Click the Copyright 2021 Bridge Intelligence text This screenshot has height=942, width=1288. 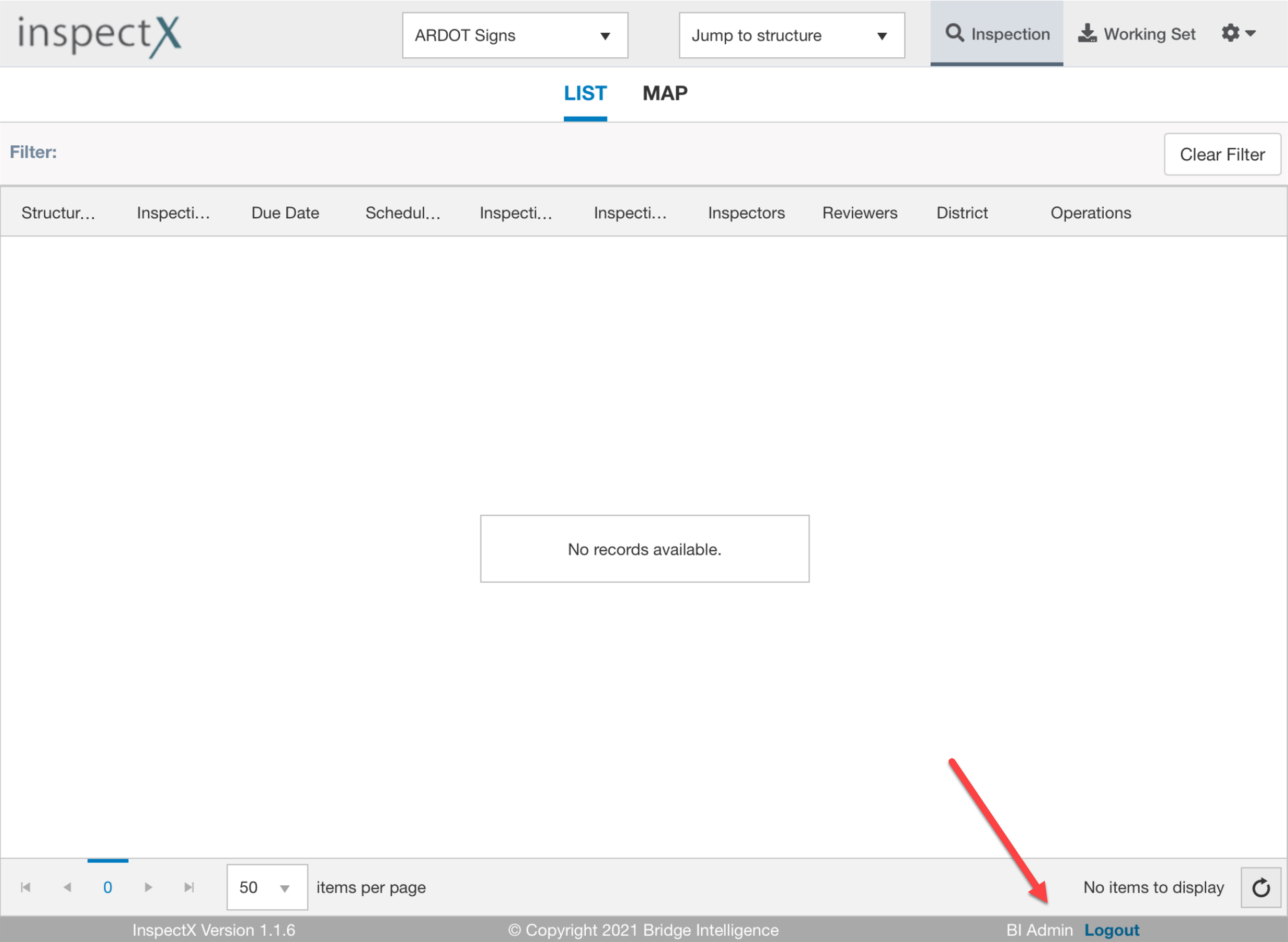click(x=643, y=930)
